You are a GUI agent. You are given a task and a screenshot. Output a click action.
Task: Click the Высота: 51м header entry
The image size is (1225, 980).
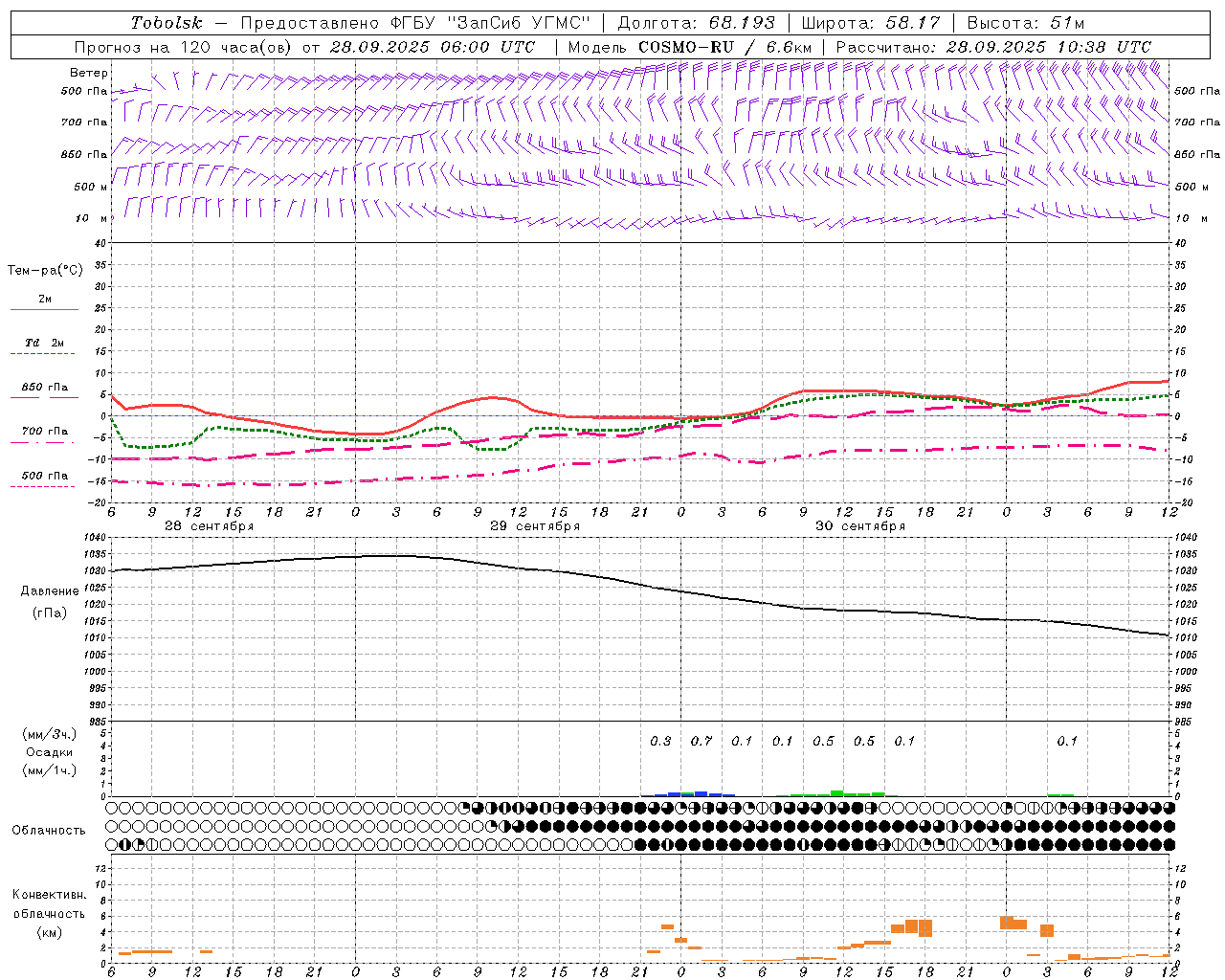(x=1026, y=23)
